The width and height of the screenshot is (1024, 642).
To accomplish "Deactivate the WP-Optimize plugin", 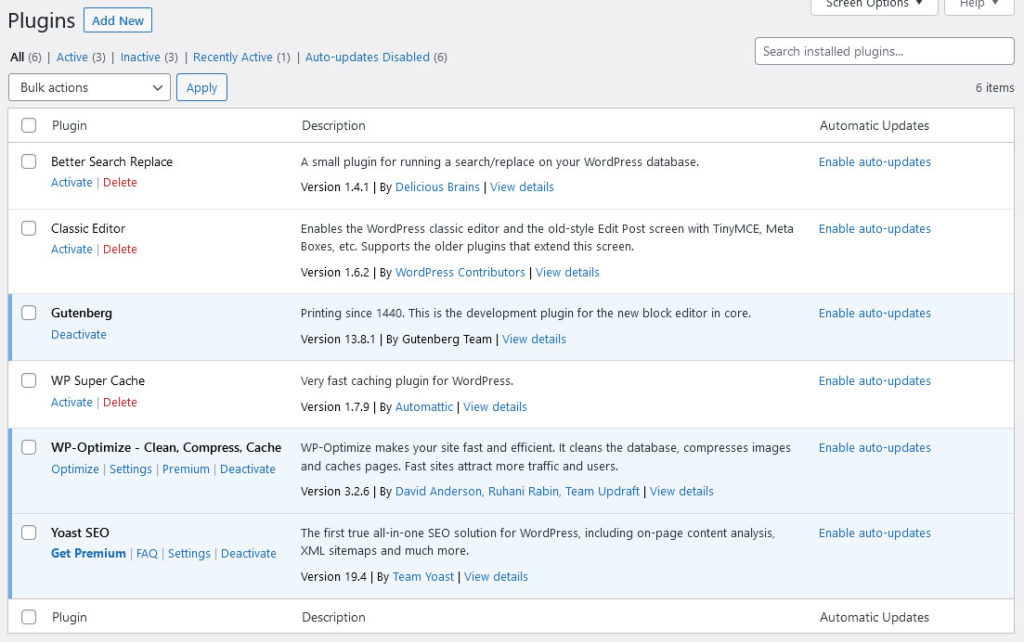I will coord(248,469).
